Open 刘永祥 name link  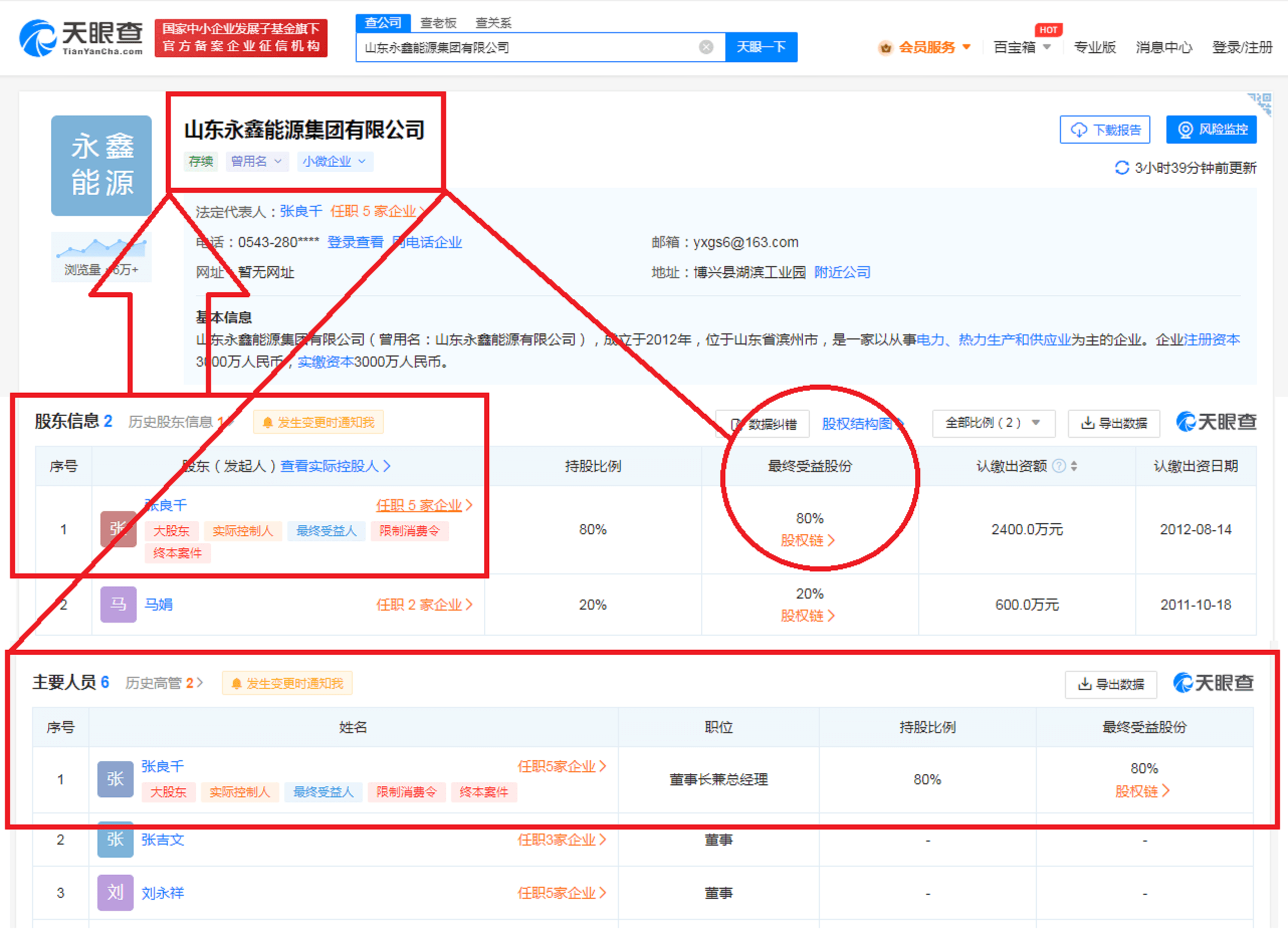coord(163,893)
